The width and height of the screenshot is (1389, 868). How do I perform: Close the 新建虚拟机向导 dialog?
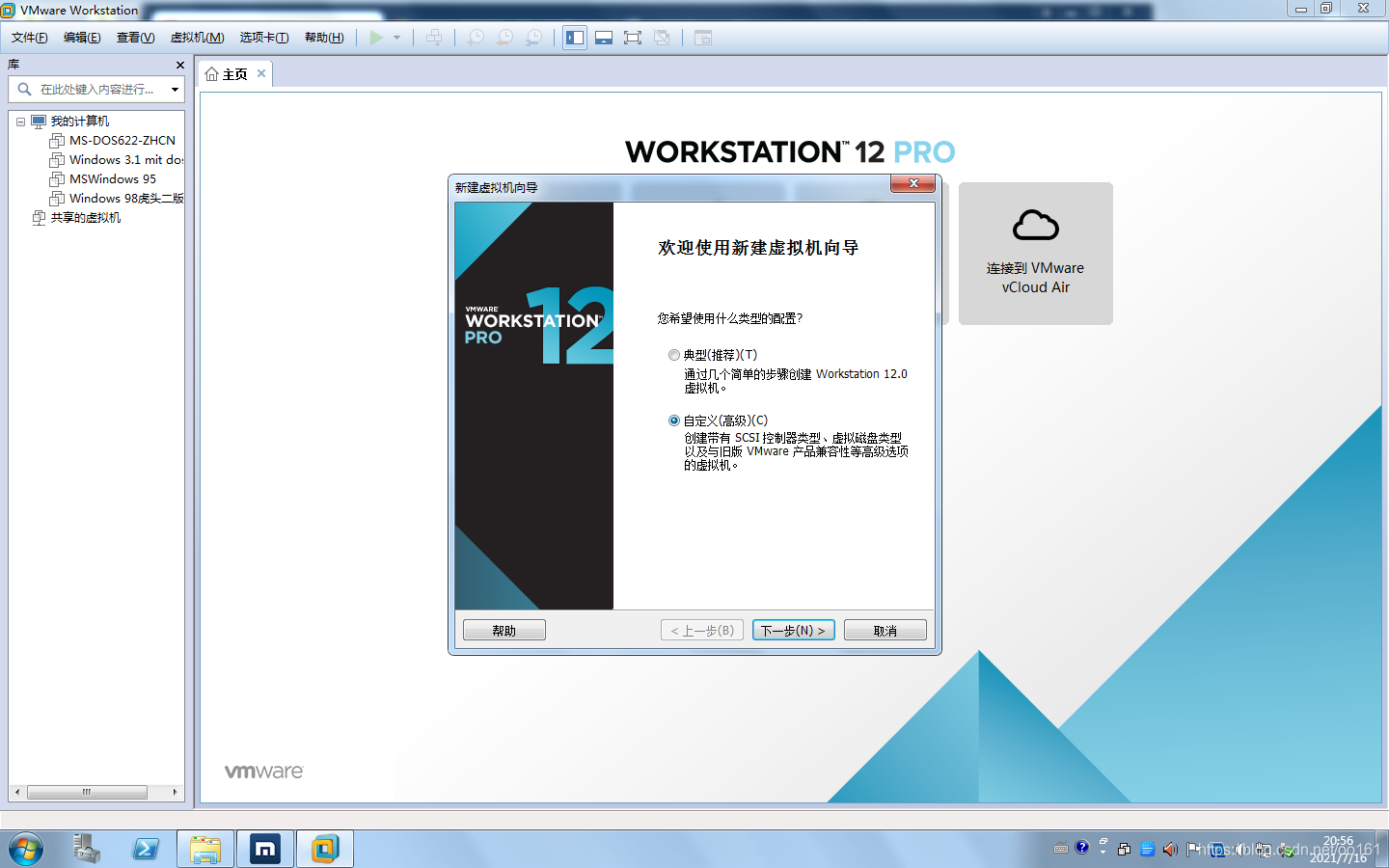tap(912, 183)
